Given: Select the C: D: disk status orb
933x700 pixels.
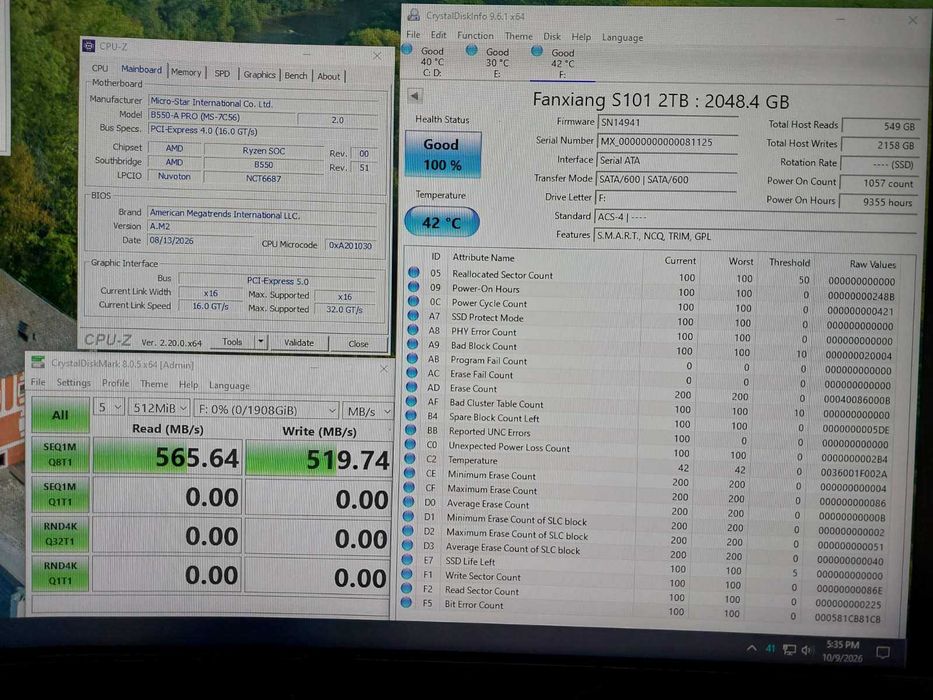Looking at the screenshot, I should point(408,49).
